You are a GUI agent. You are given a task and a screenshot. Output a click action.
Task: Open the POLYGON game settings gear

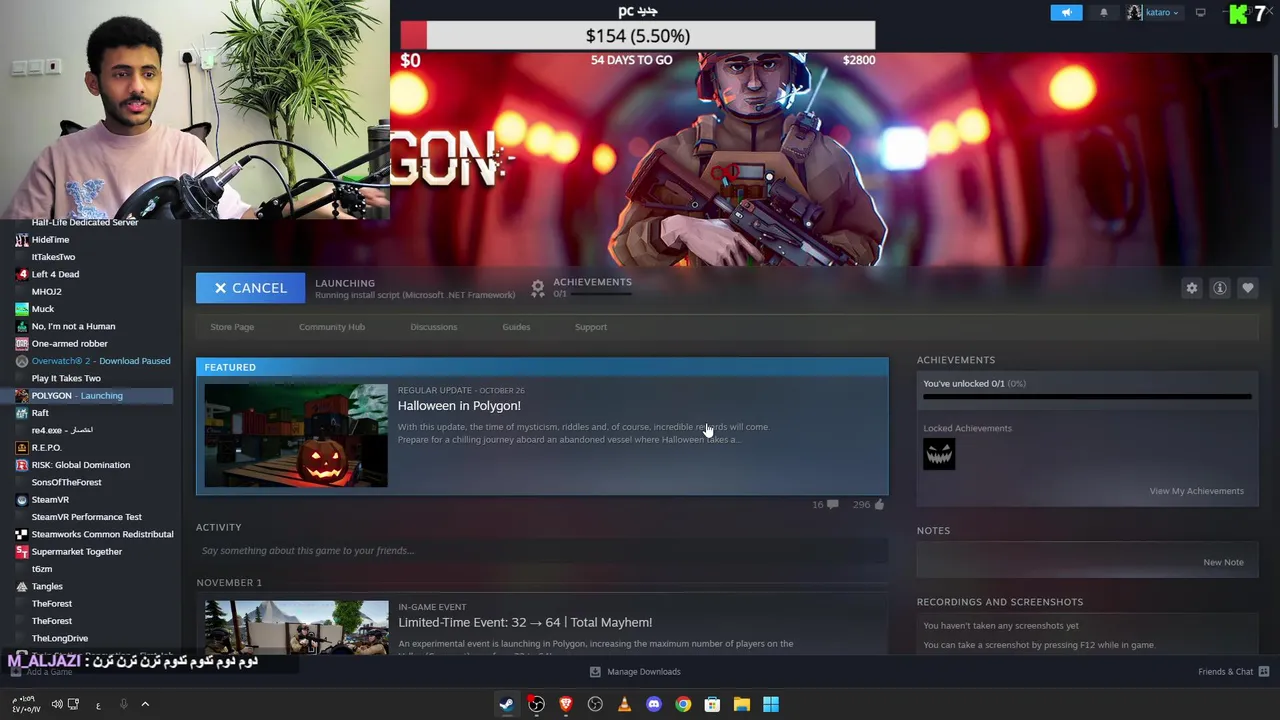click(x=1192, y=288)
